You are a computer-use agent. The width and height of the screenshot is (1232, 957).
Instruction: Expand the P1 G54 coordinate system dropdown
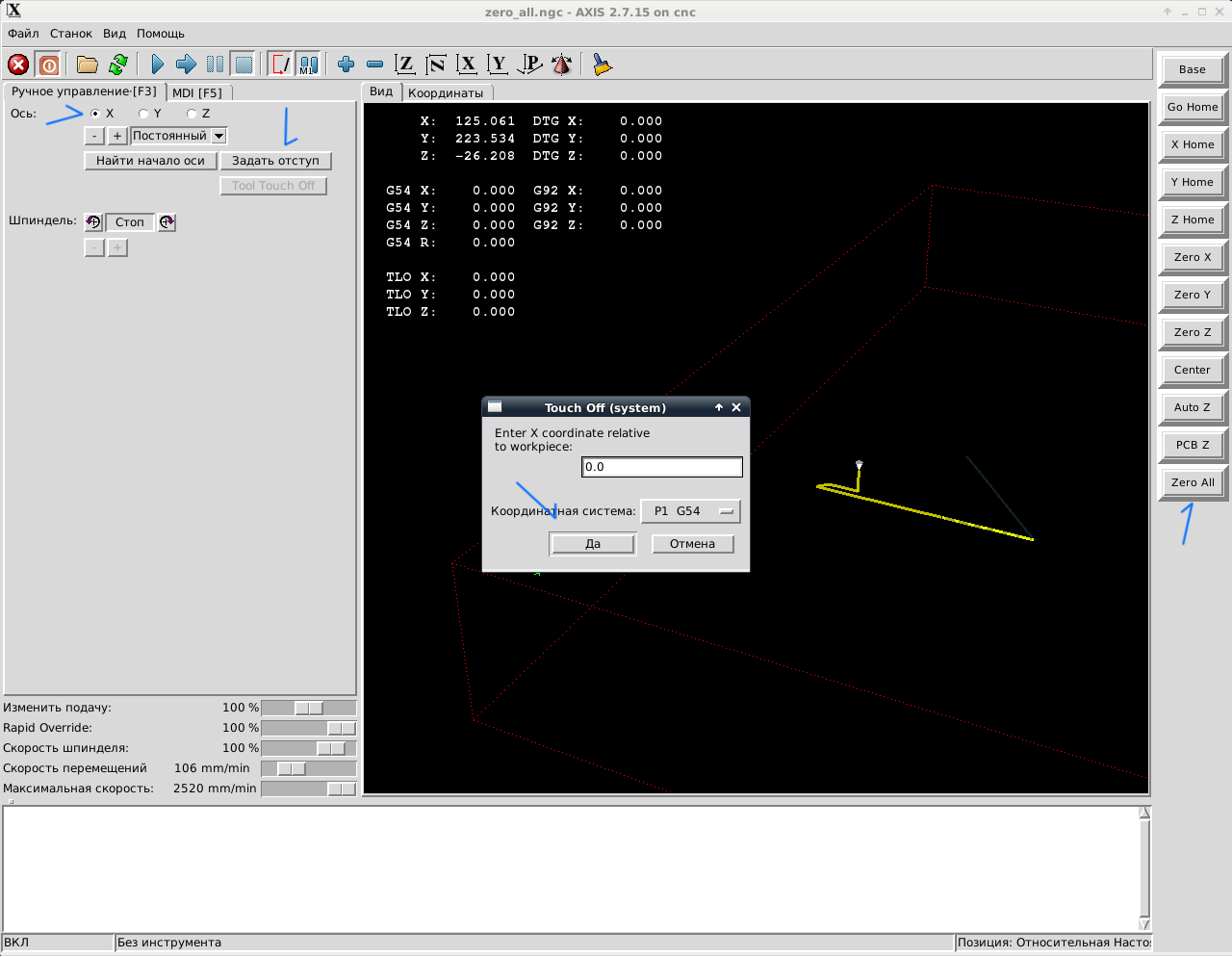(x=690, y=511)
